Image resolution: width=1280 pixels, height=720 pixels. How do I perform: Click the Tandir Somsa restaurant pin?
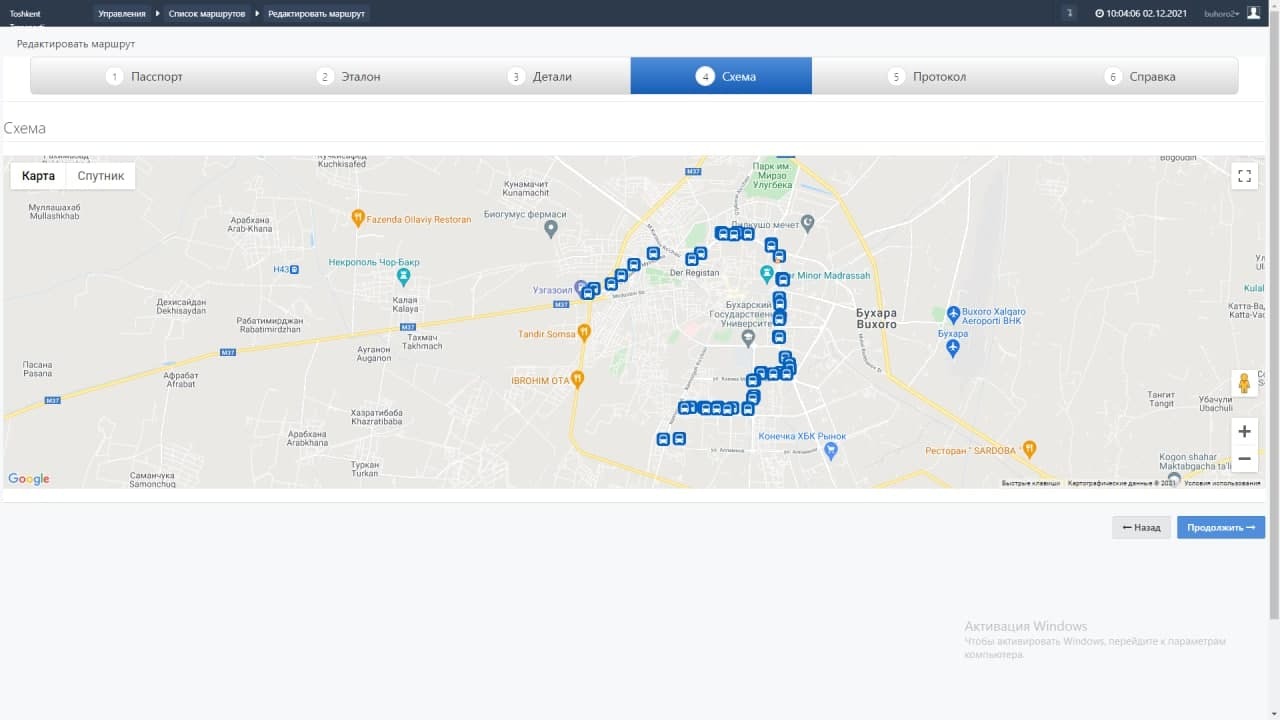(x=585, y=333)
